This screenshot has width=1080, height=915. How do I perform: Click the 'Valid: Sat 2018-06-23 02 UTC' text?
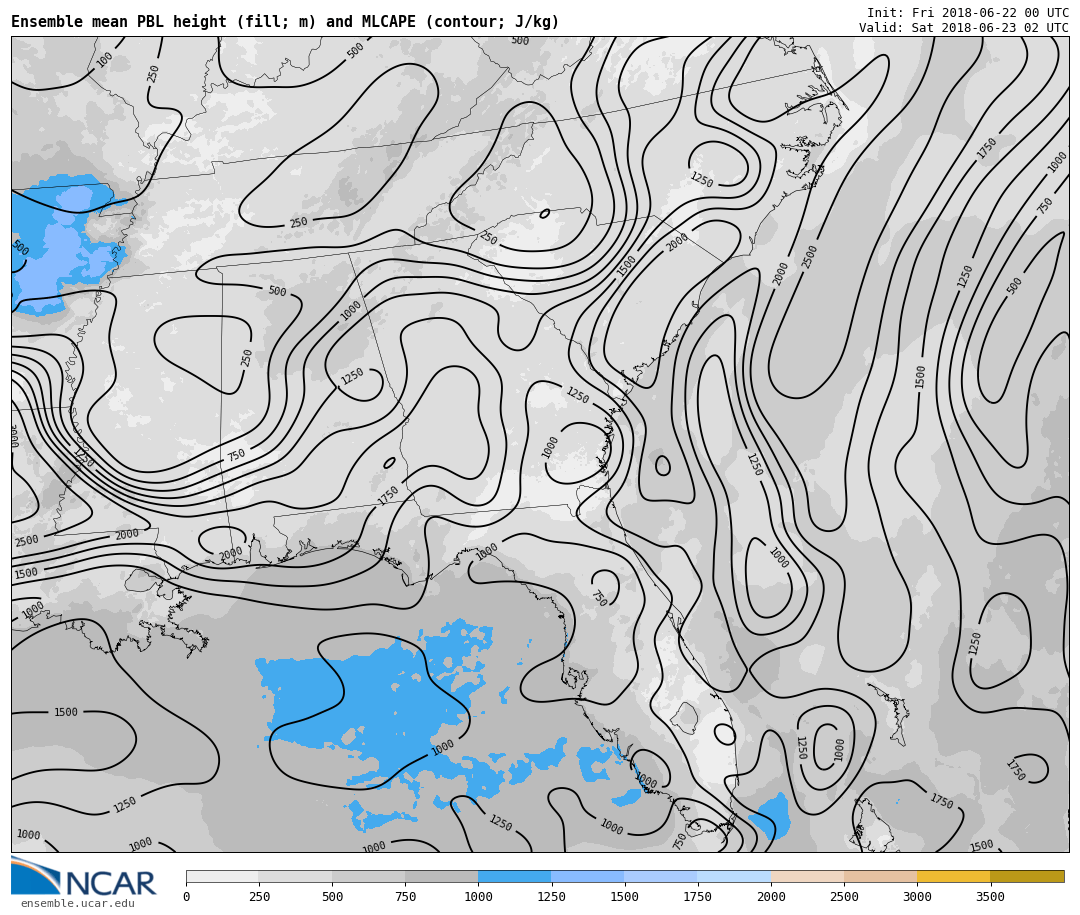(964, 28)
